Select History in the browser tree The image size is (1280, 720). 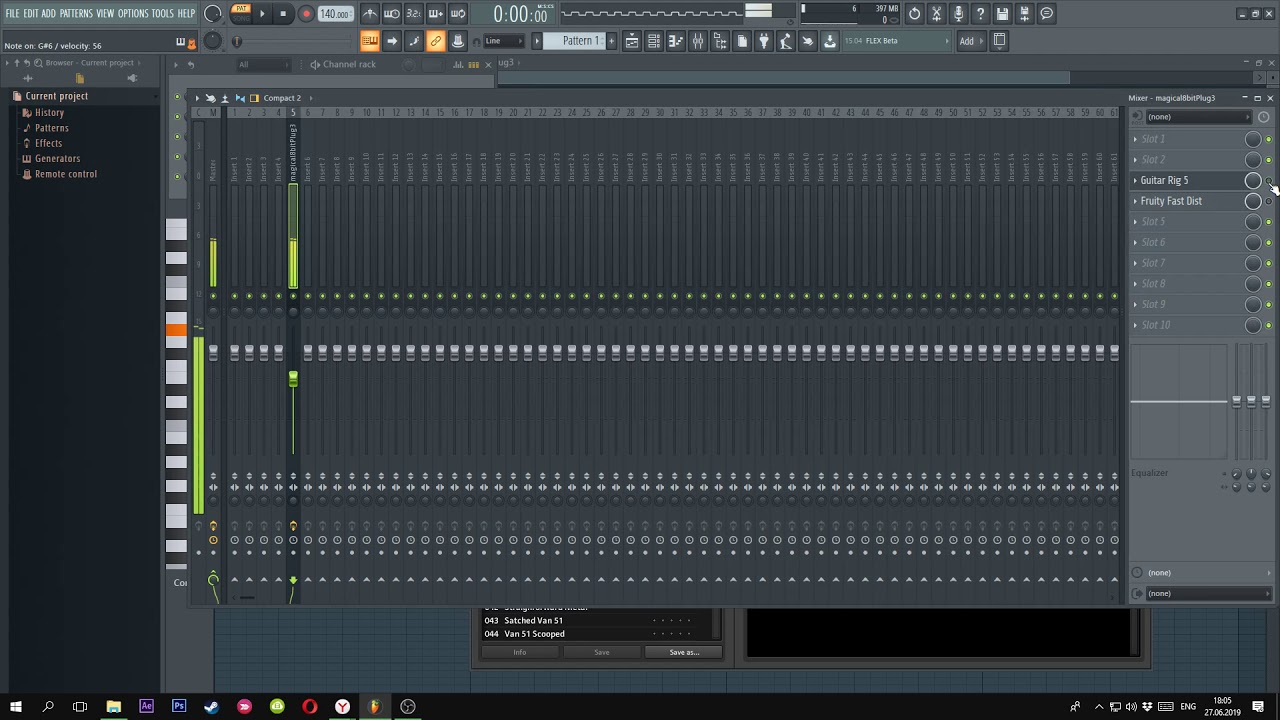(x=49, y=113)
